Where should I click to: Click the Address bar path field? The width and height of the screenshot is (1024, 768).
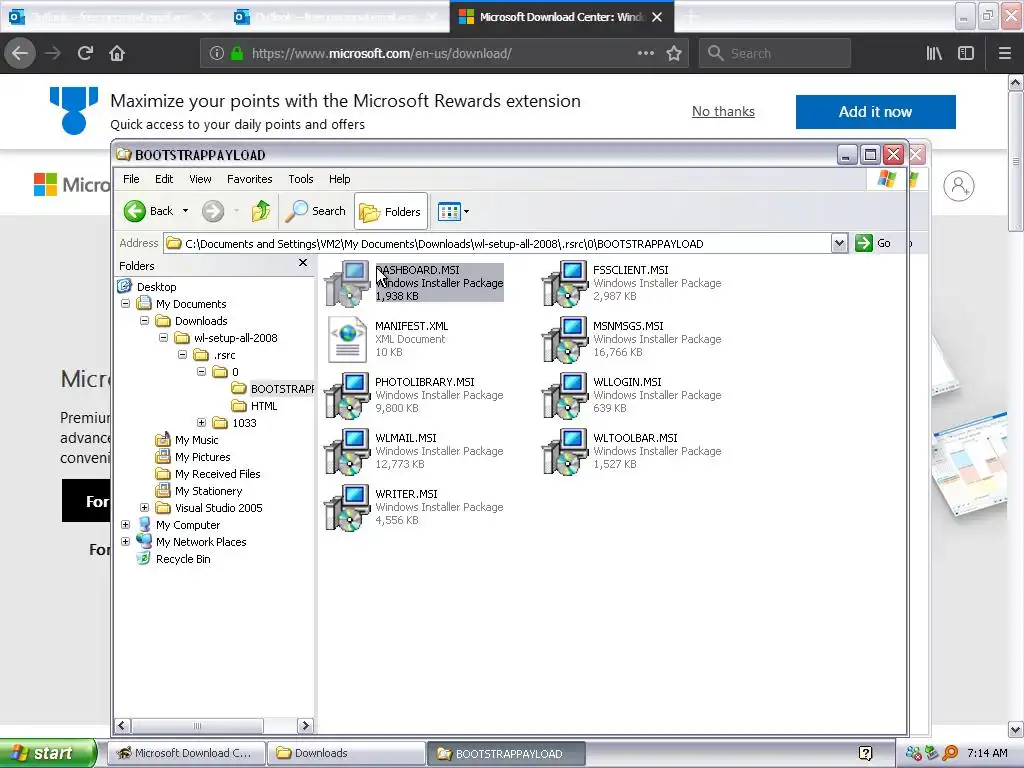point(498,244)
